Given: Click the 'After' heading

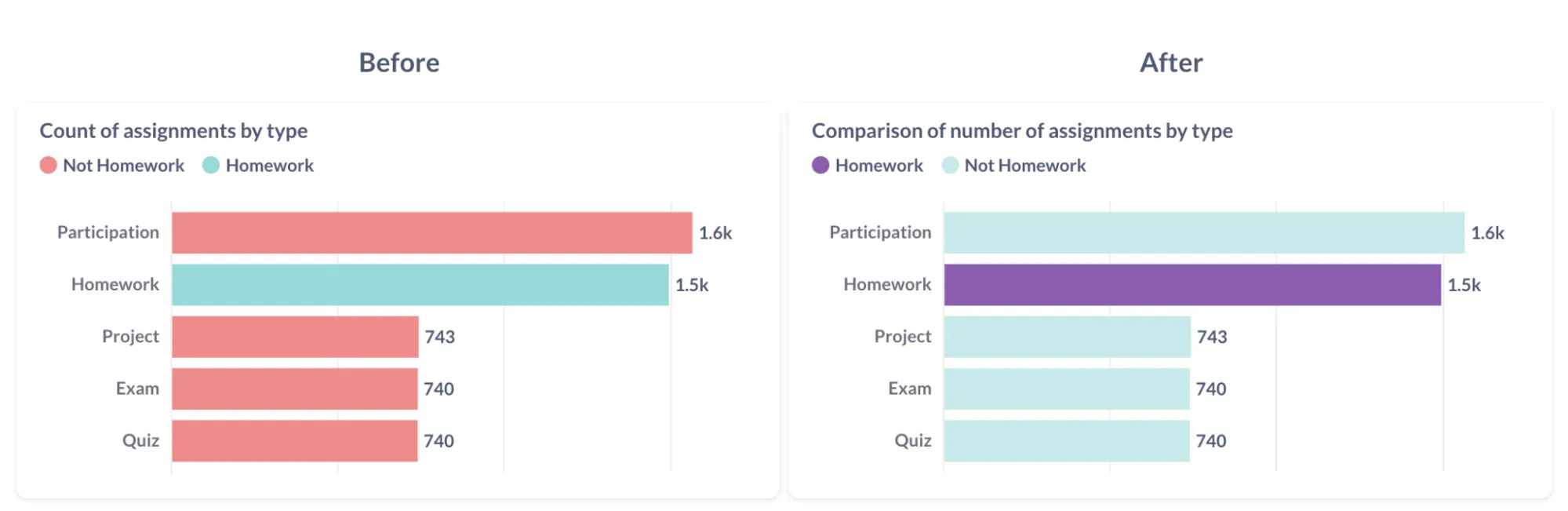Looking at the screenshot, I should pyautogui.click(x=1170, y=63).
